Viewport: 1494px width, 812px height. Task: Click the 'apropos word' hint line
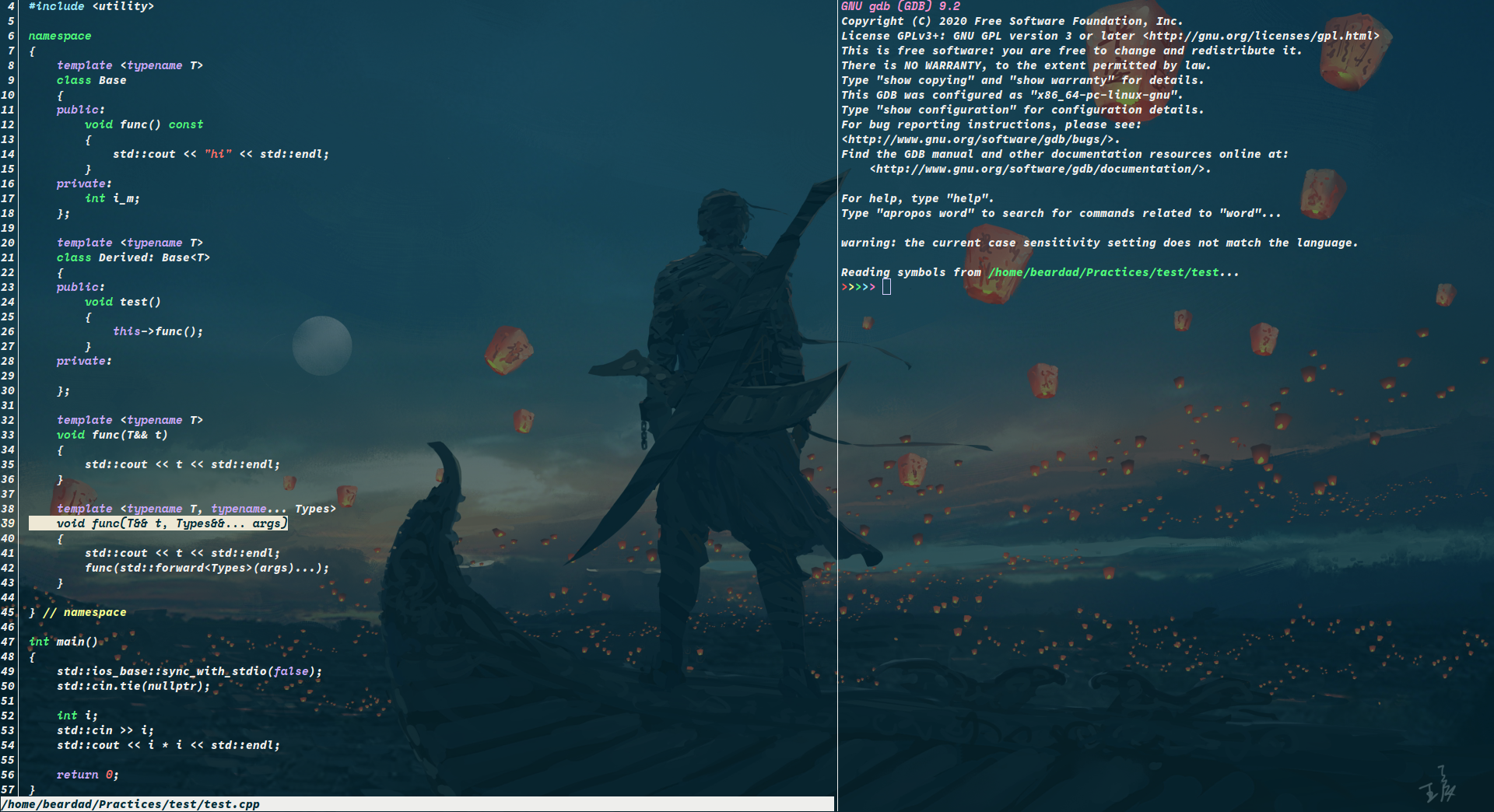pos(1061,213)
